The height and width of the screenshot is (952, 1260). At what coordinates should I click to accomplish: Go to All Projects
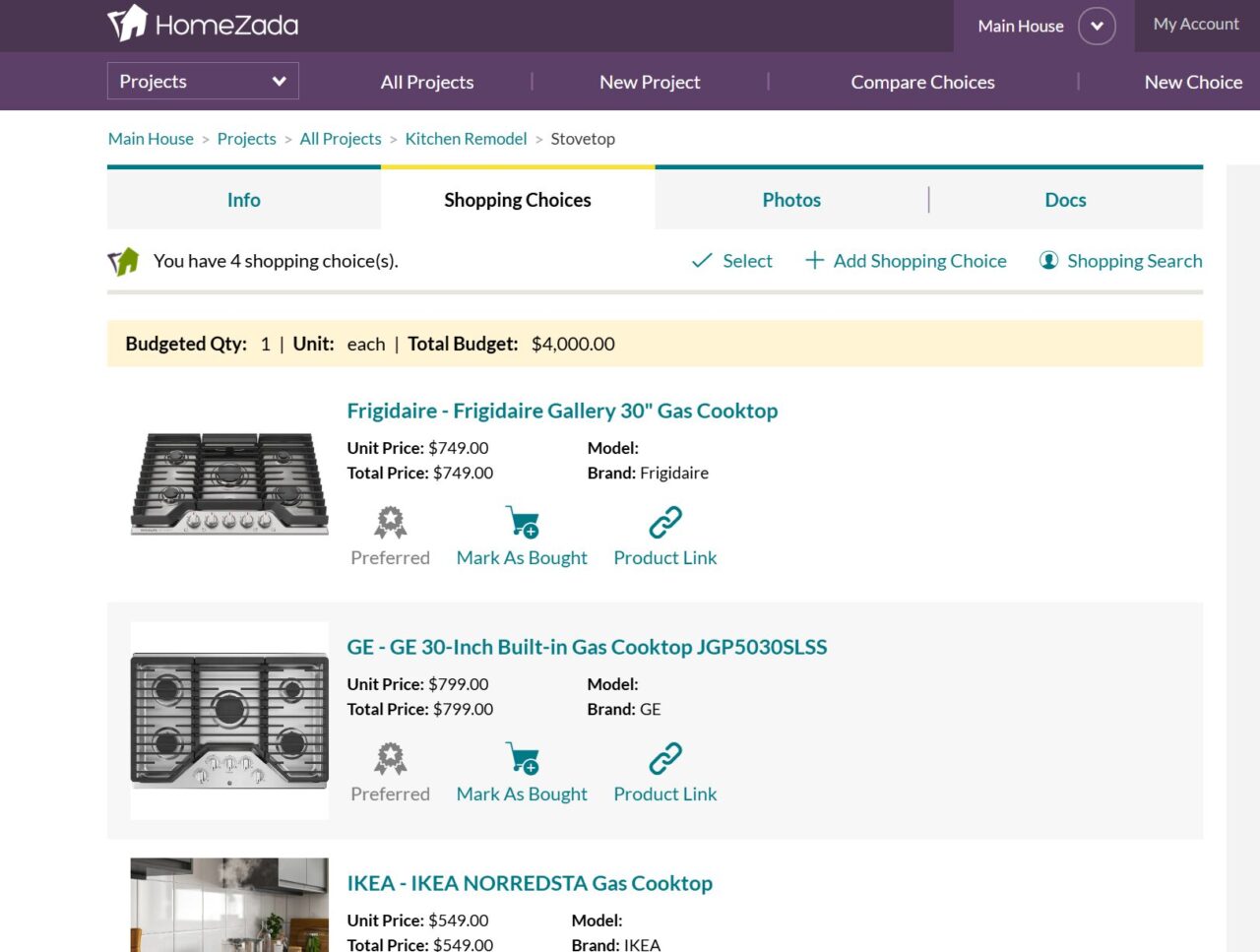coord(427,82)
